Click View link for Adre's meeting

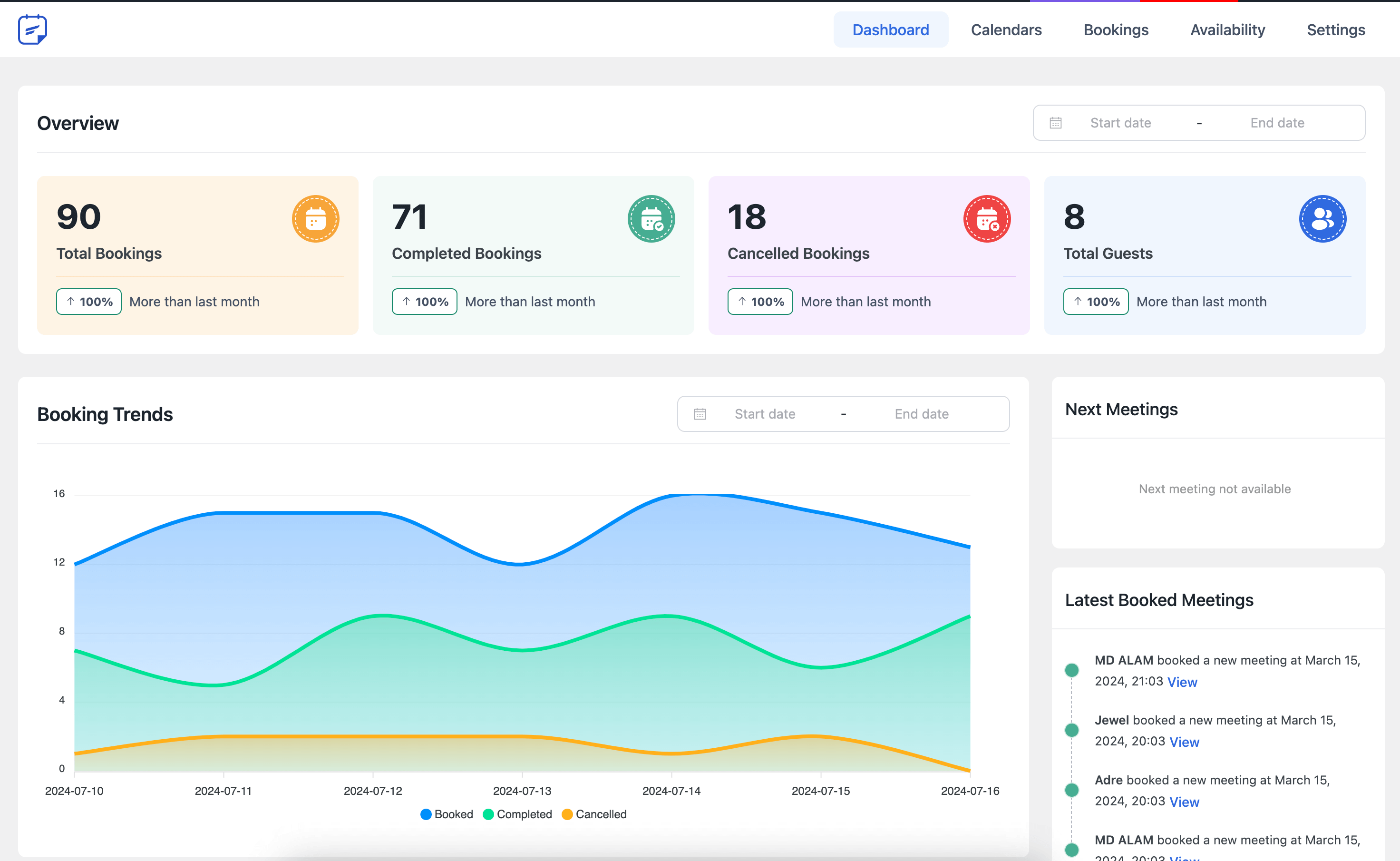pos(1184,802)
